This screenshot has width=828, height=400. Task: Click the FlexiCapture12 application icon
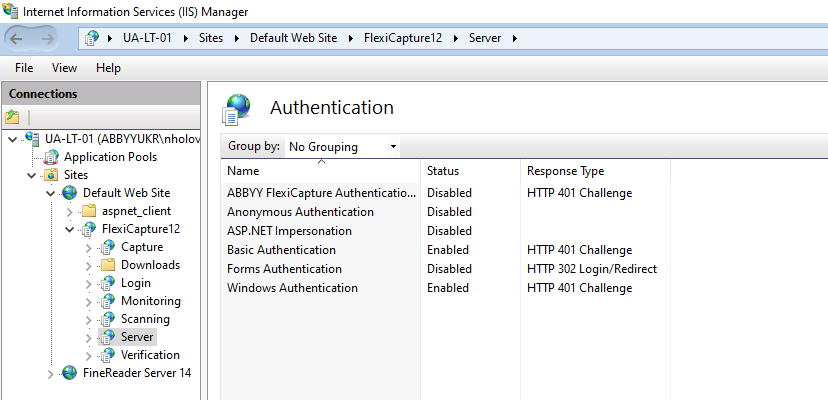89,229
